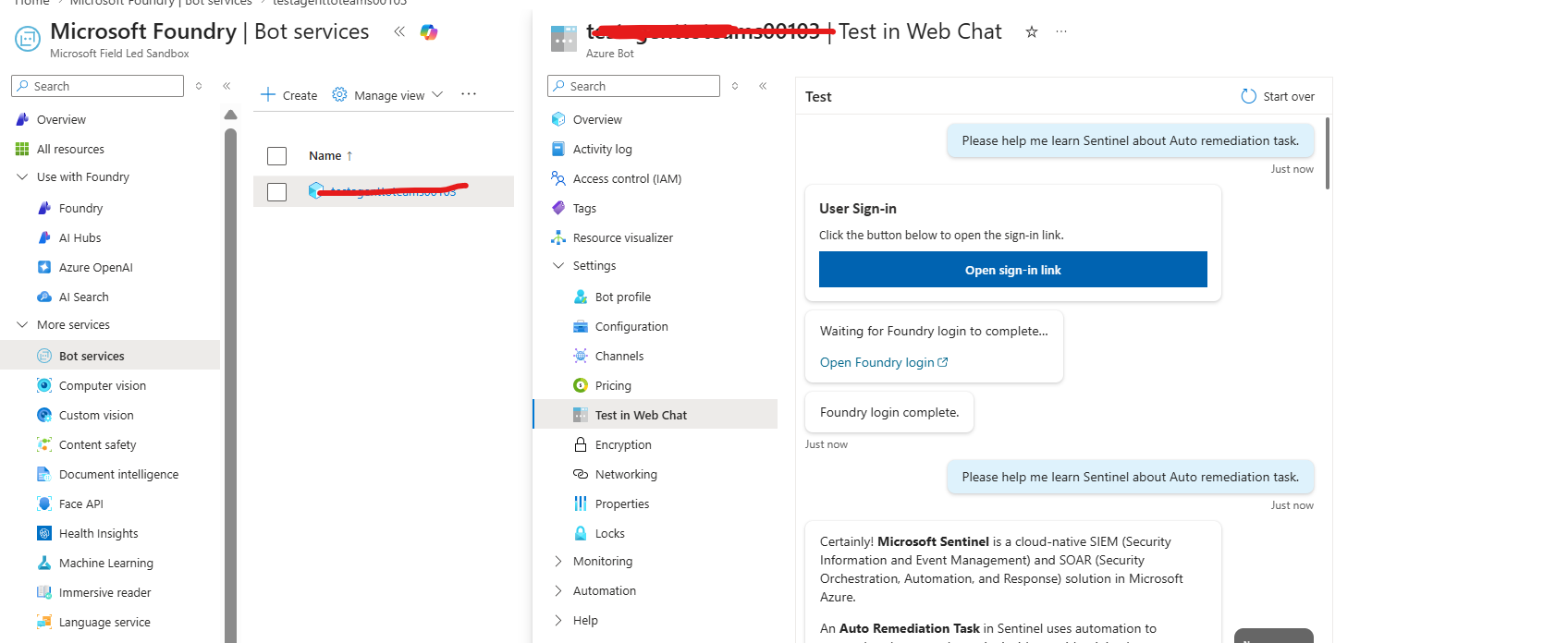Open more options next to star icon
This screenshot has height=643, width=1568.
tap(1061, 32)
